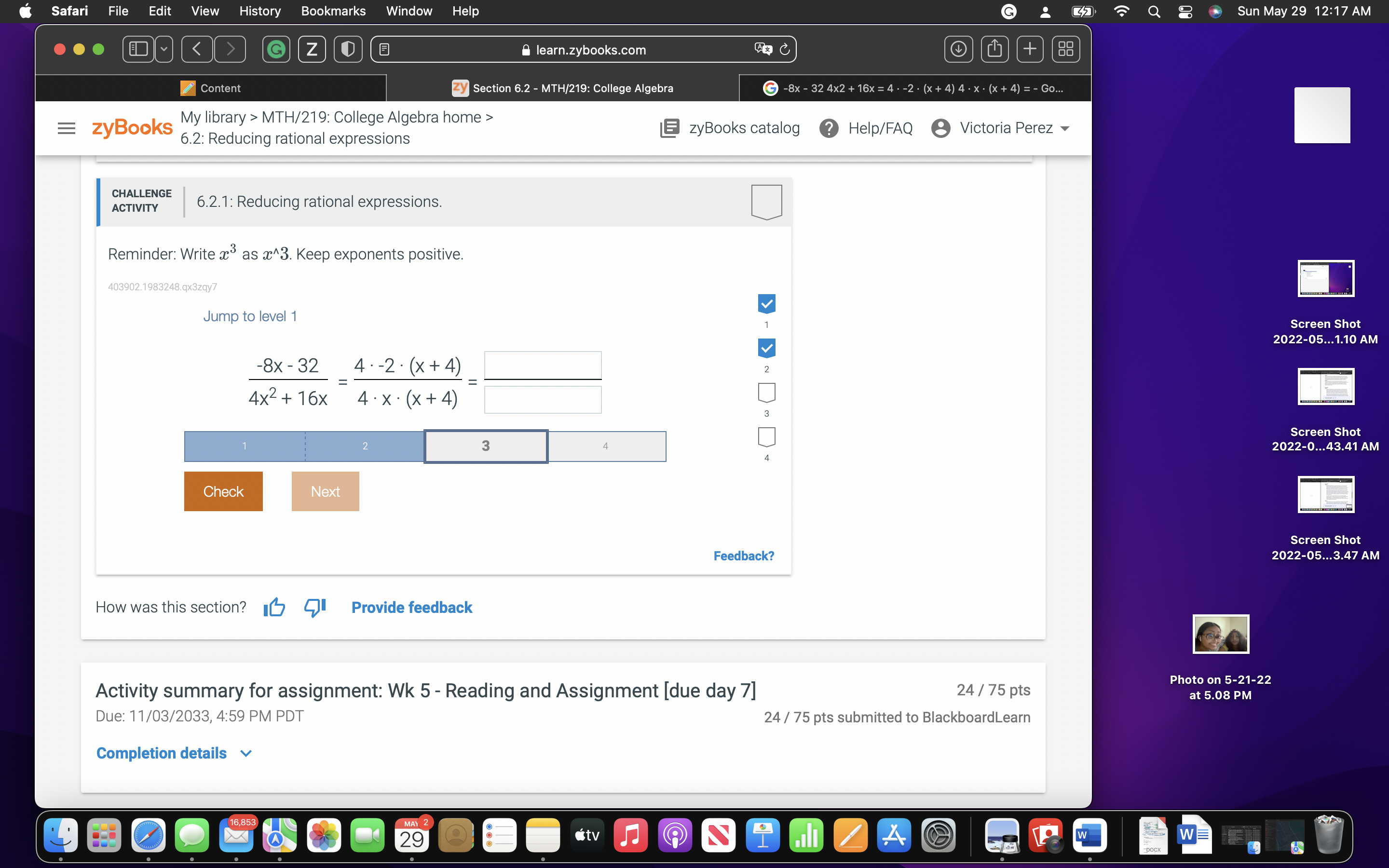This screenshot has height=868, width=1389.
Task: Open the sidebar options dropdown arrow
Action: coord(164,49)
